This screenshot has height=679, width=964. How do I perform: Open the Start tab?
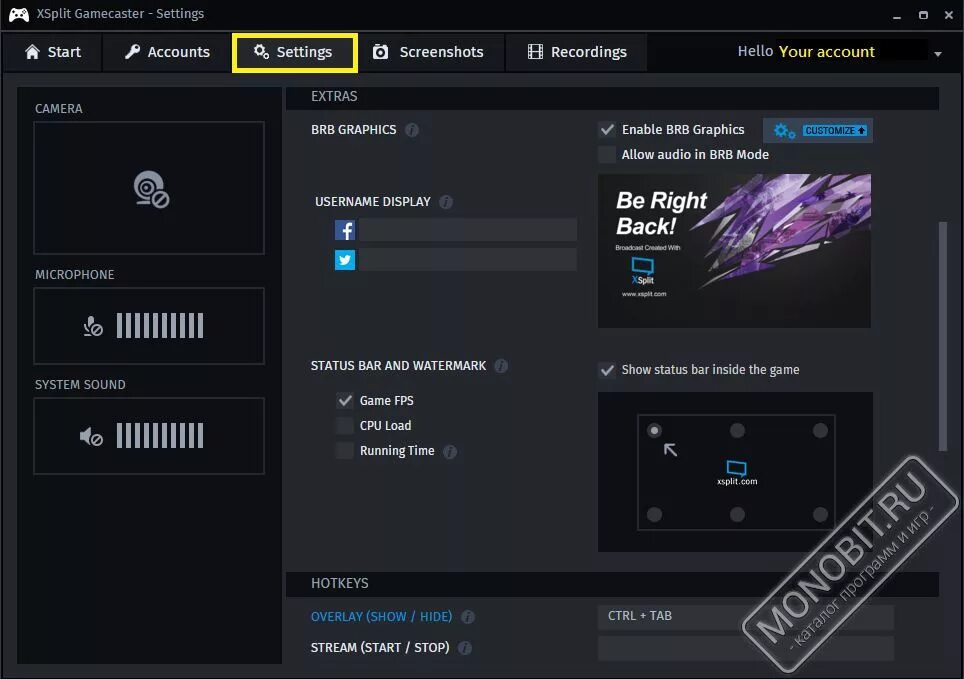point(53,52)
